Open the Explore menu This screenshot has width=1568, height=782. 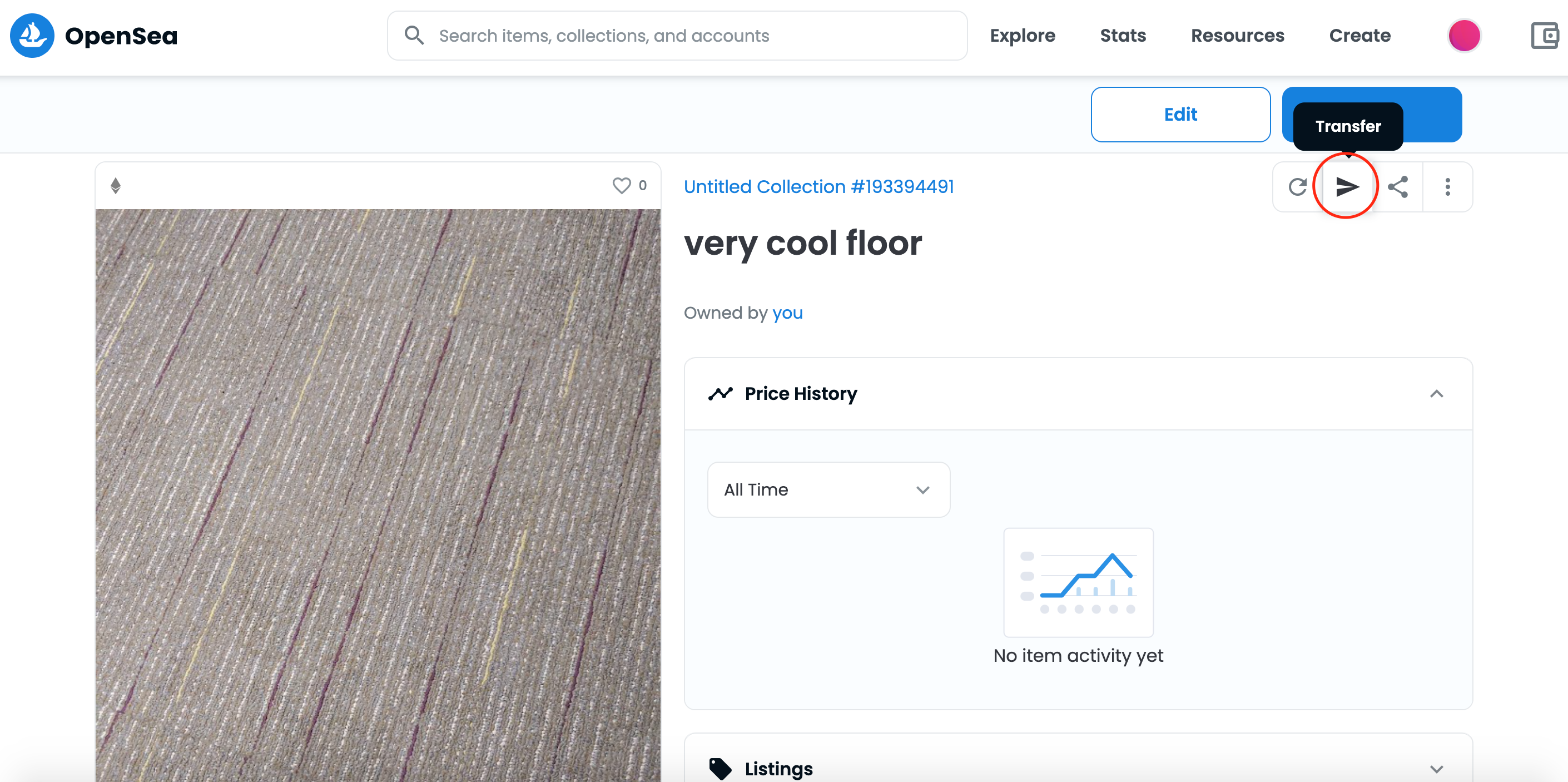click(x=1022, y=36)
